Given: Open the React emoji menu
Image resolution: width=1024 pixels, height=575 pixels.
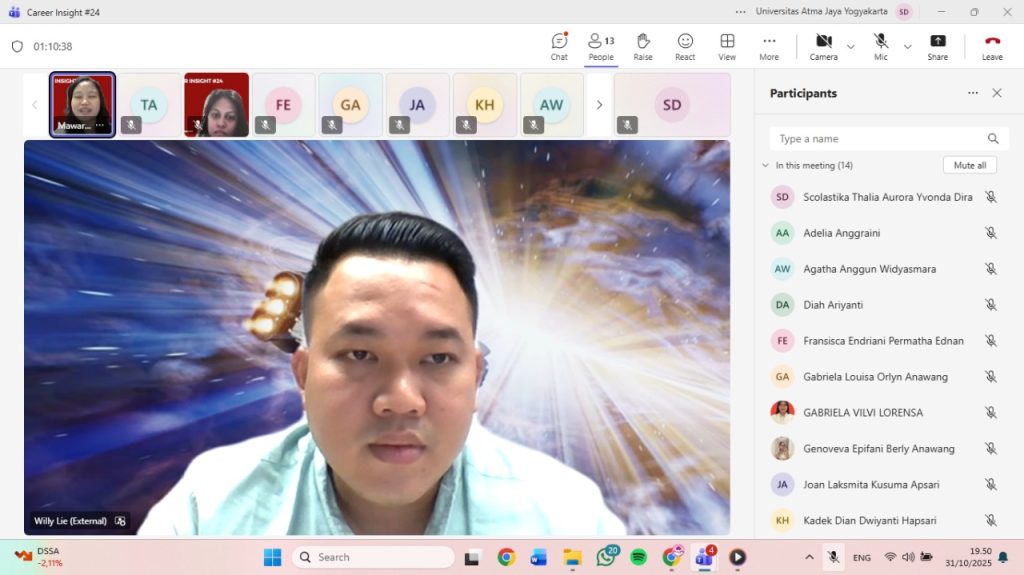Looking at the screenshot, I should pyautogui.click(x=685, y=45).
